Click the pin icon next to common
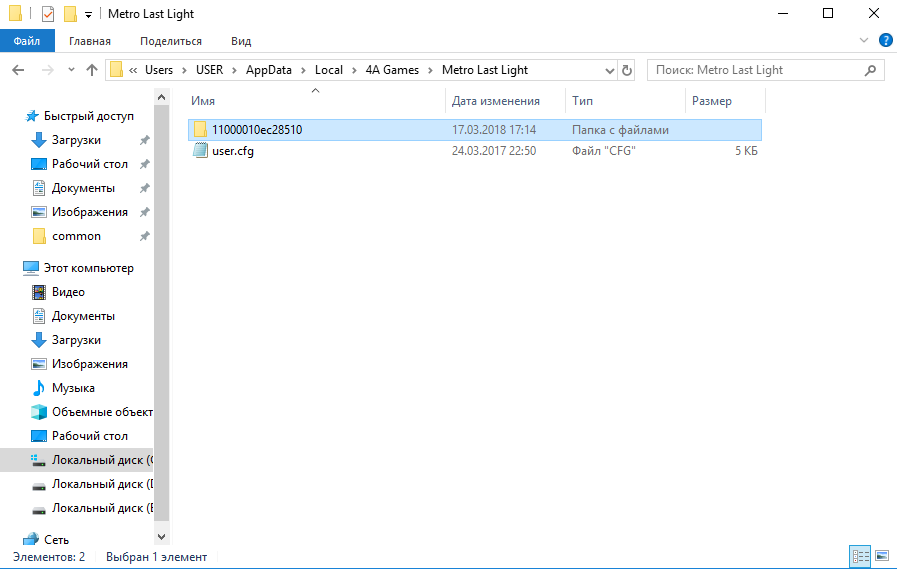 pos(145,236)
